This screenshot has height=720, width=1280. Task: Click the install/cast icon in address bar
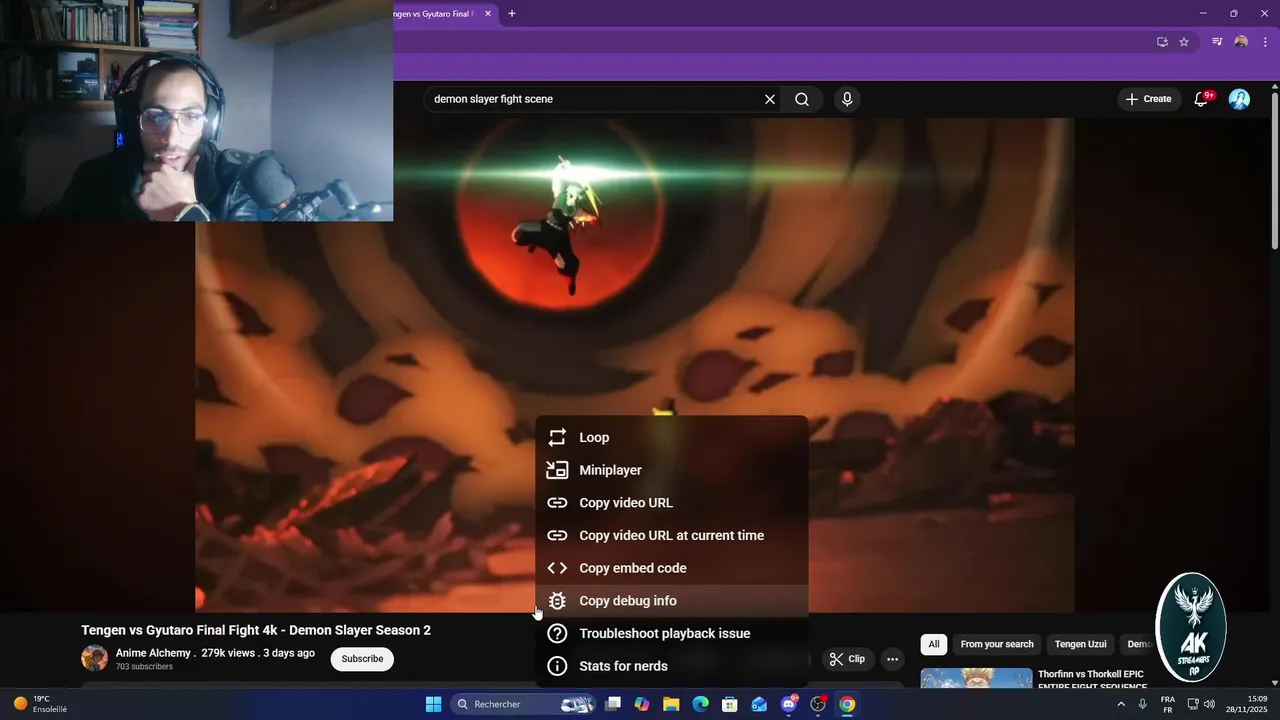coord(1162,42)
